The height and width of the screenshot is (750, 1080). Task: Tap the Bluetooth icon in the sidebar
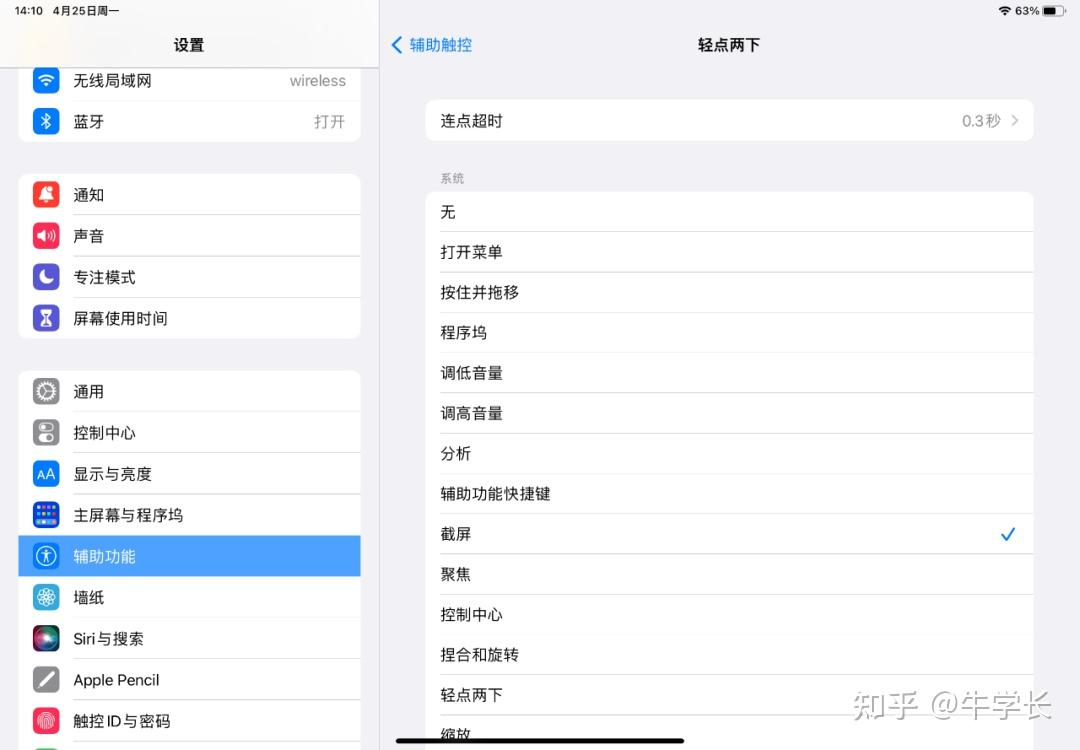coord(45,121)
